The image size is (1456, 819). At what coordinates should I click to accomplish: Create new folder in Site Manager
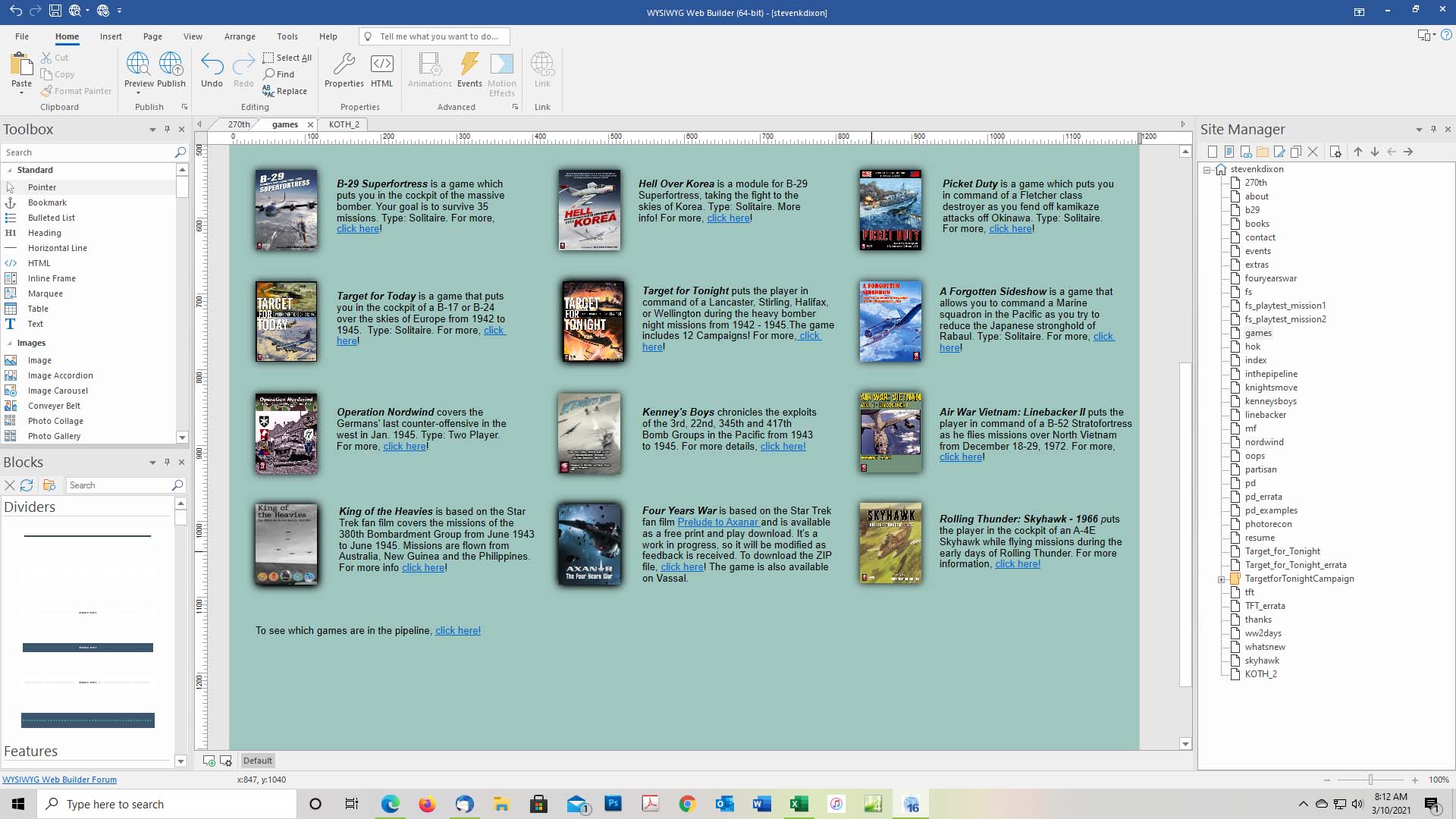tap(1263, 152)
